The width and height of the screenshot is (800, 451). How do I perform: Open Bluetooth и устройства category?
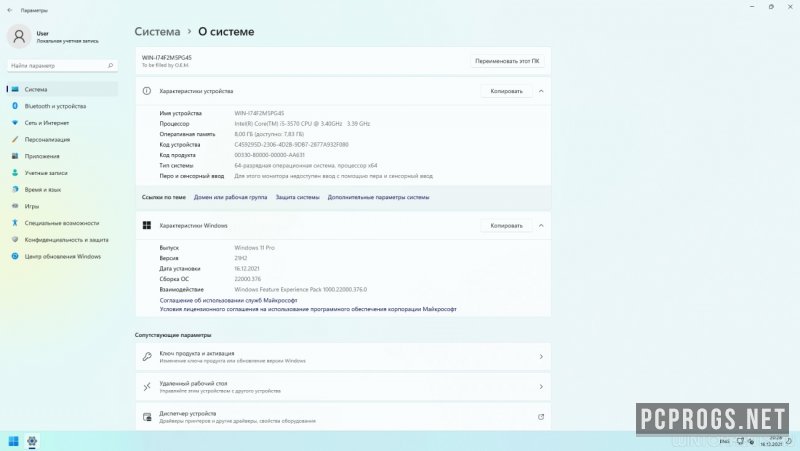62,106
